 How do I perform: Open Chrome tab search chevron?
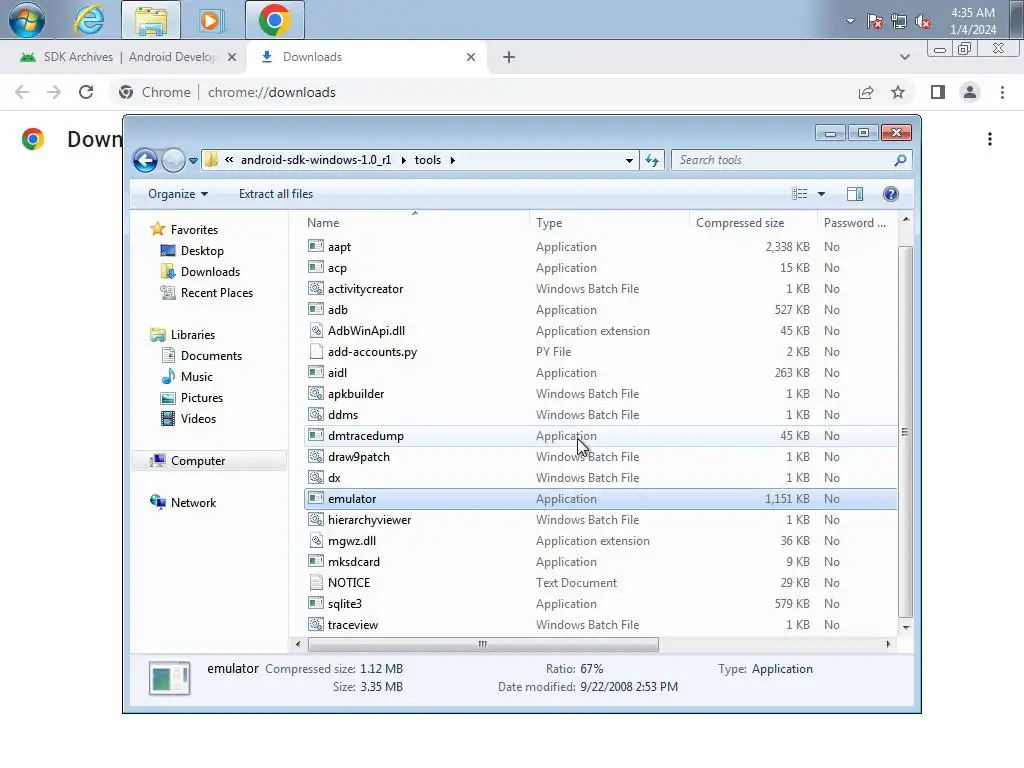coord(904,57)
